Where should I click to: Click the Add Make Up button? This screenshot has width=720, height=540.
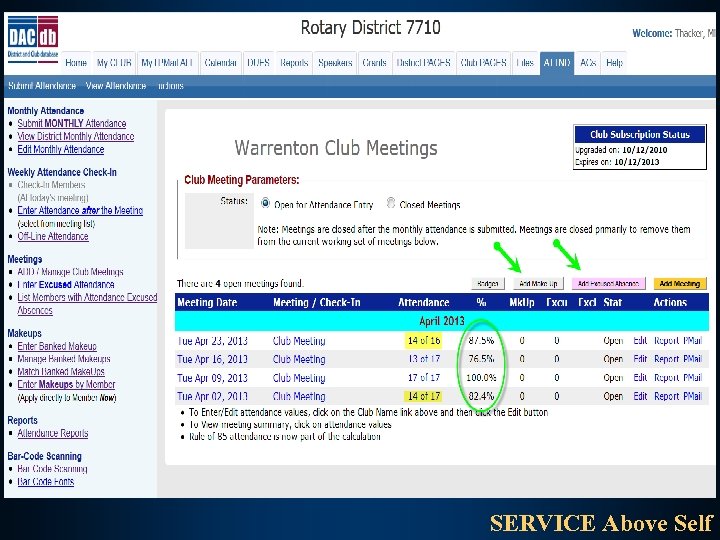coord(538,284)
